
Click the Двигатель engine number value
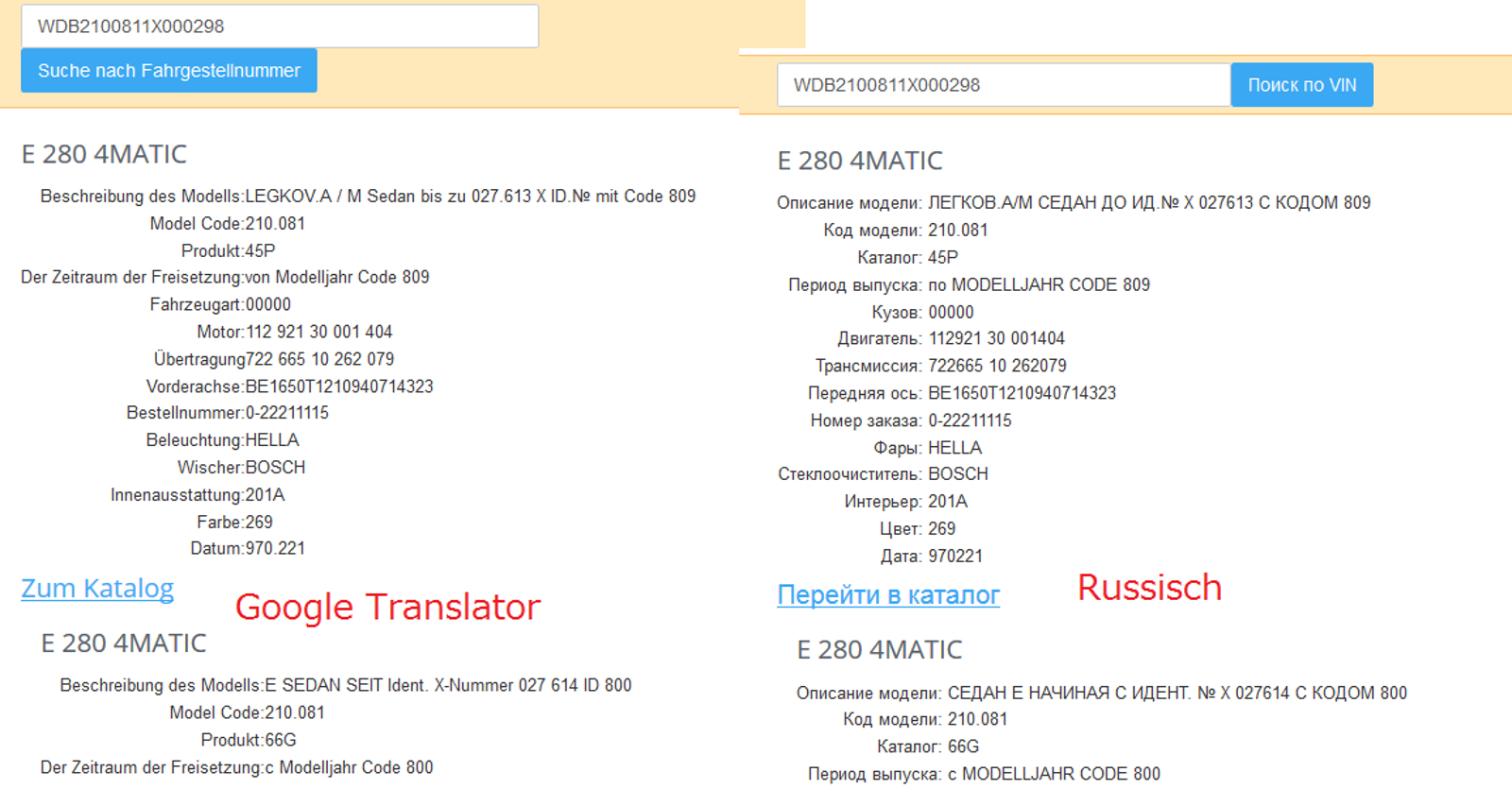[x=996, y=338]
